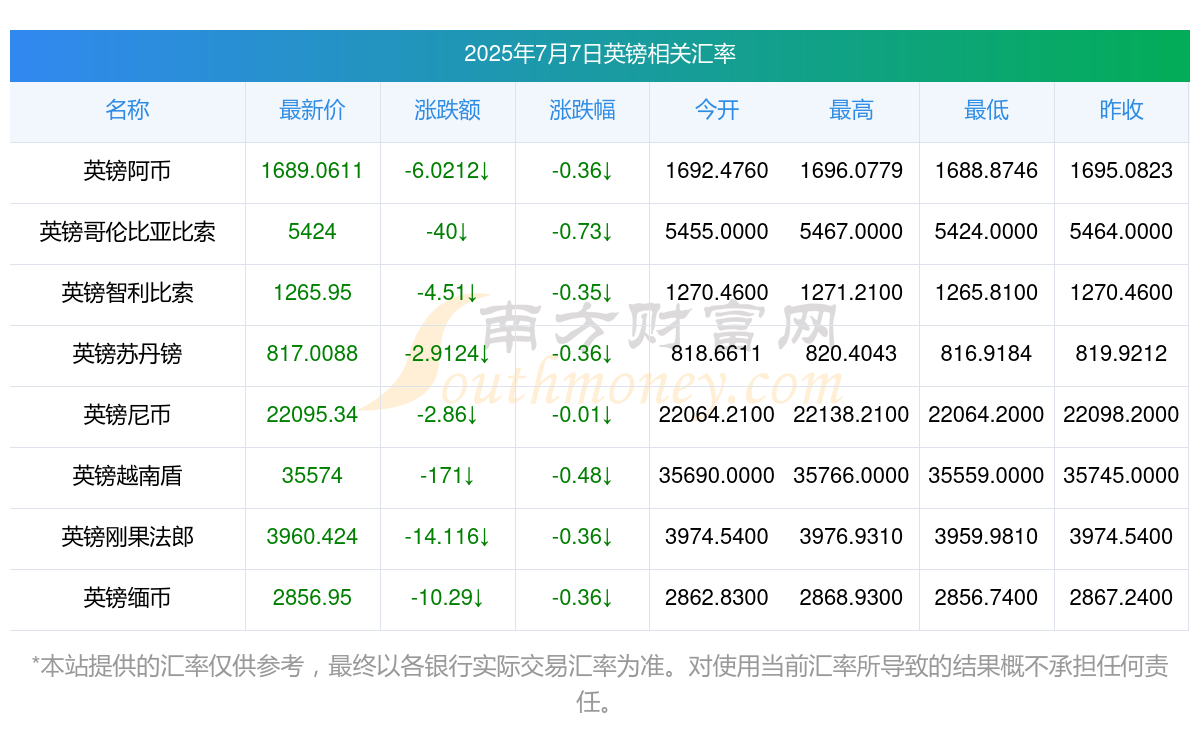Image resolution: width=1200 pixels, height=733 pixels.
Task: Click high value 35766.0000
Action: pos(852,476)
